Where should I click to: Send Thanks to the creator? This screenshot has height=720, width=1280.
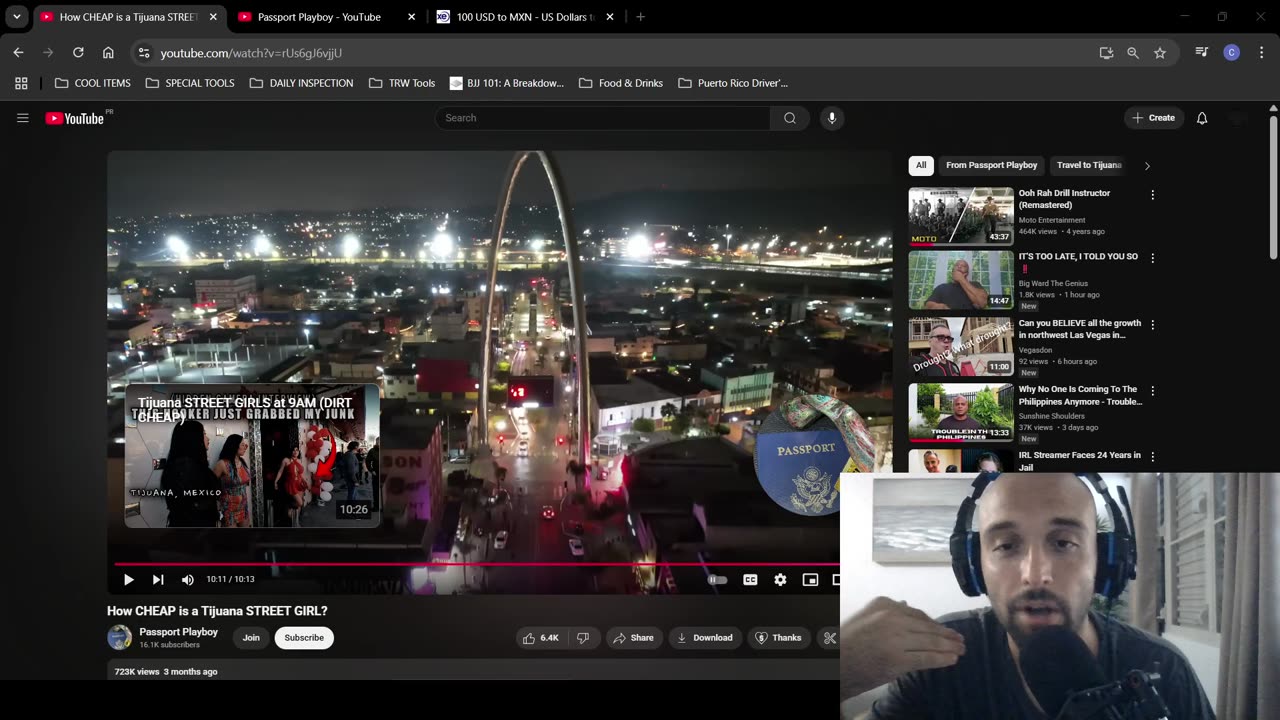click(x=778, y=638)
